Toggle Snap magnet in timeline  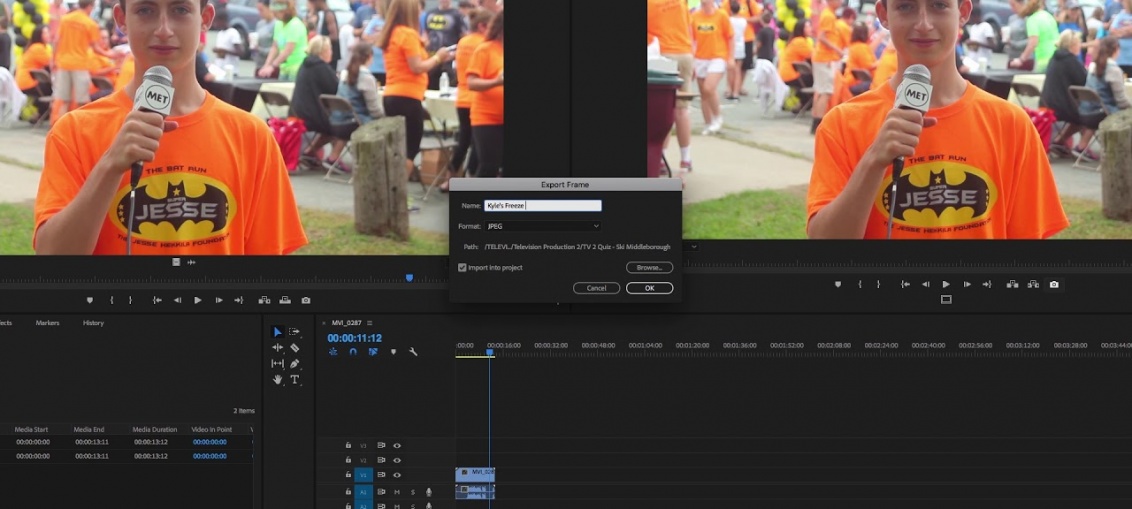pos(353,352)
